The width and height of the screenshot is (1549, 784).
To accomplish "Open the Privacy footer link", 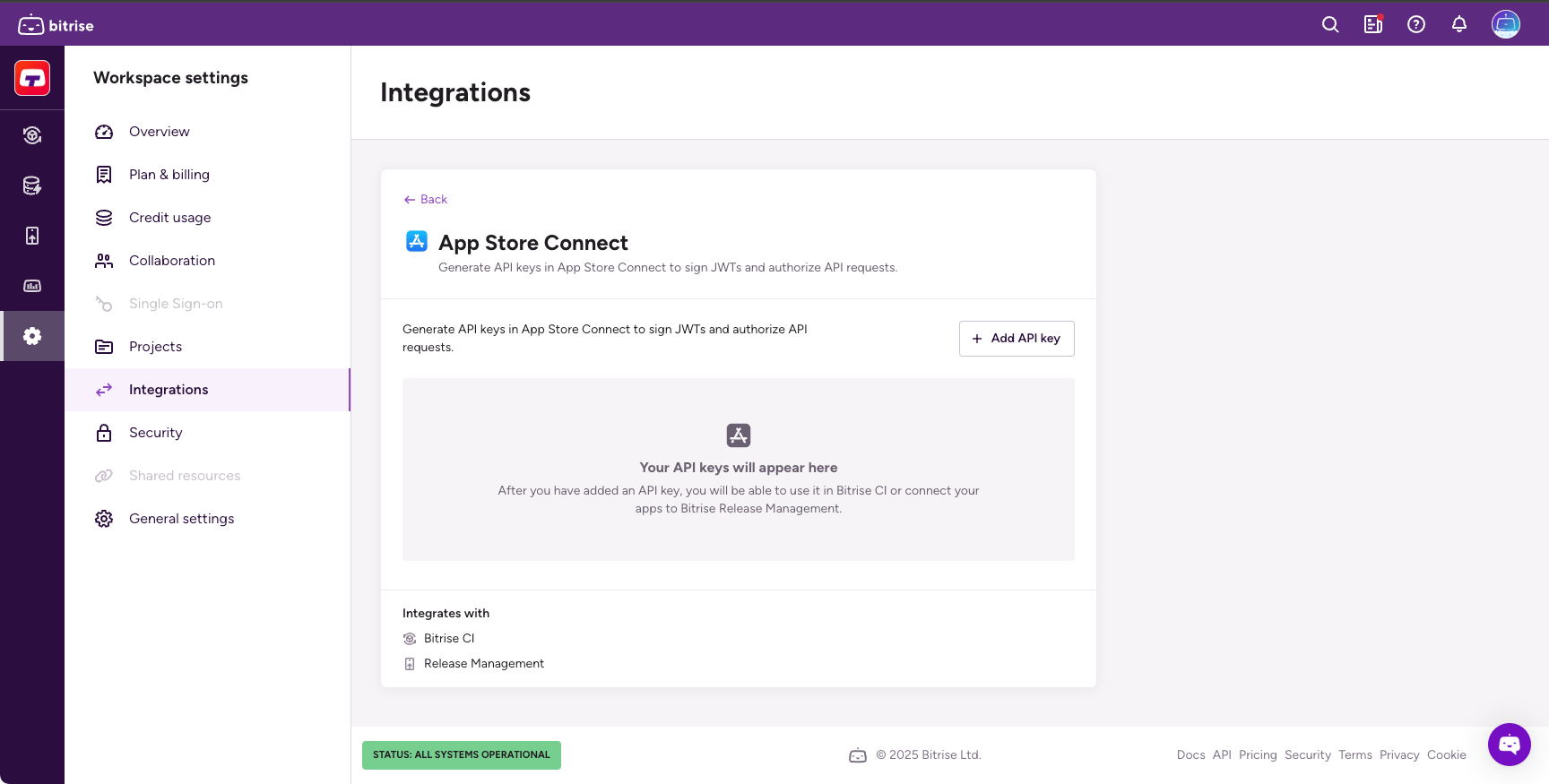I will pyautogui.click(x=1399, y=755).
